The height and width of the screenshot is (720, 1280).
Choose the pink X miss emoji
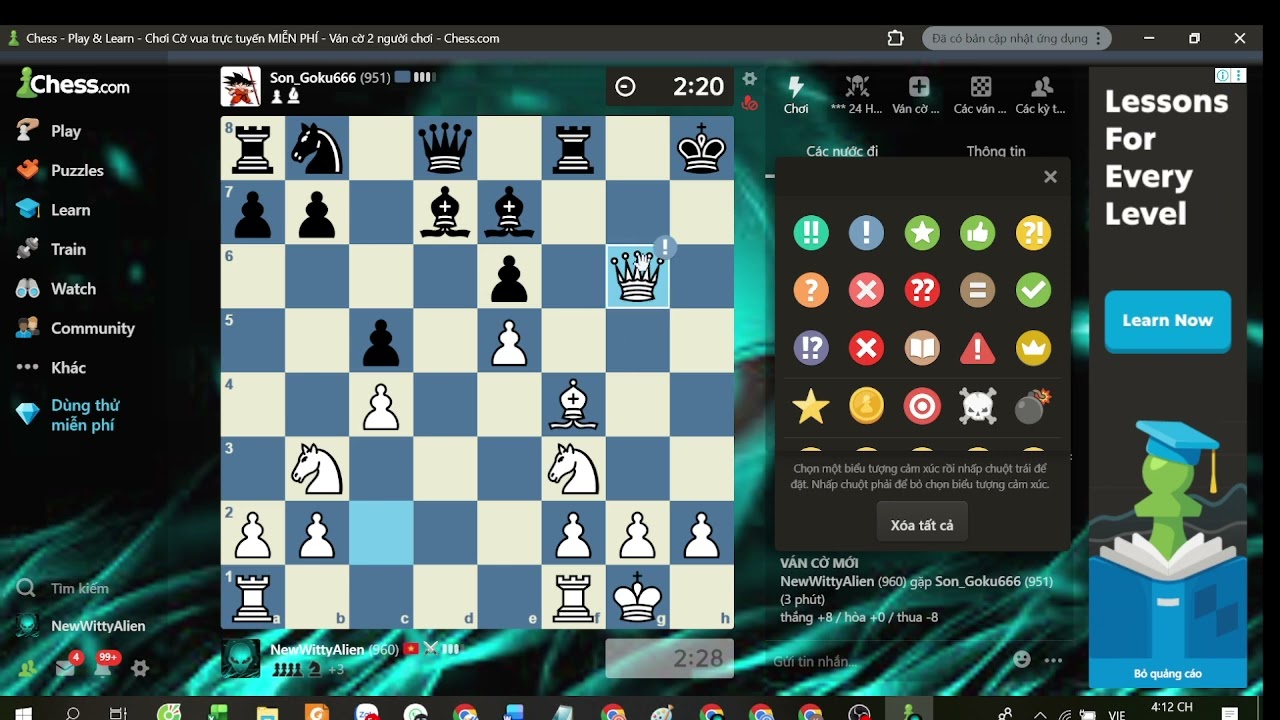pos(866,290)
